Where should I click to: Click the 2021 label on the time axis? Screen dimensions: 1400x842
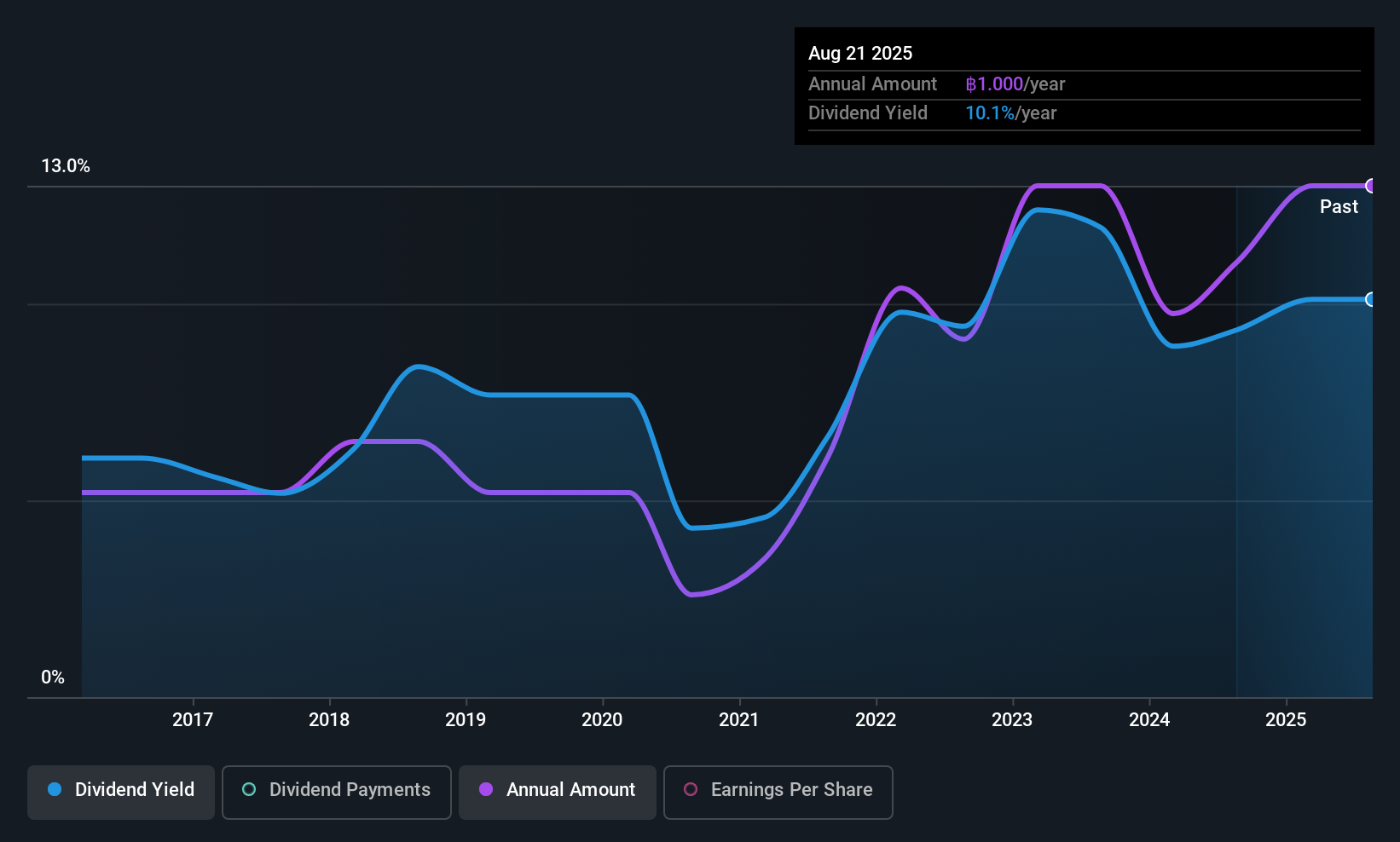tap(739, 719)
